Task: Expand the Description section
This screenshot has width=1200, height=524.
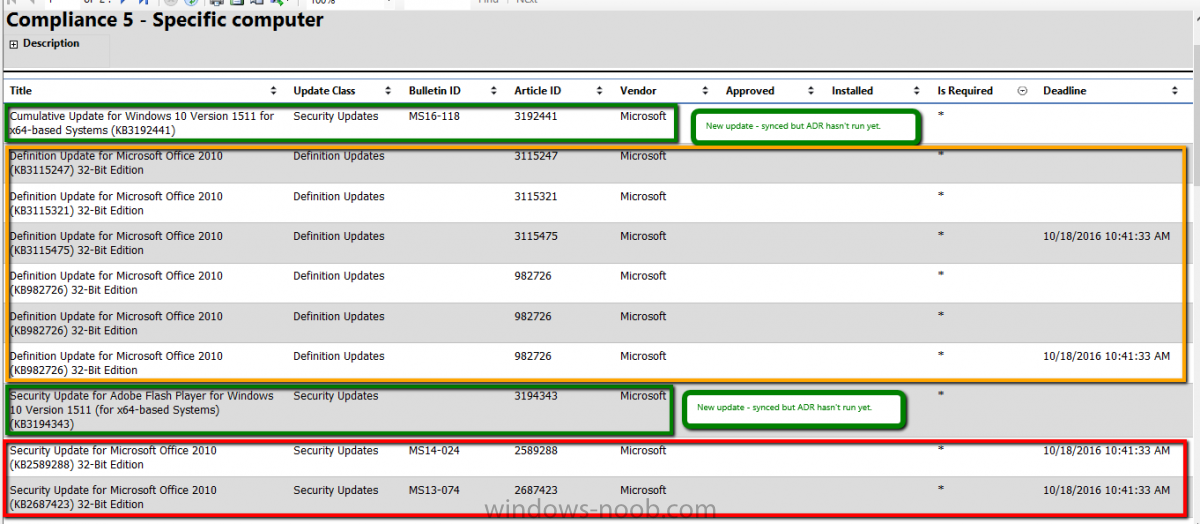Action: 14,44
